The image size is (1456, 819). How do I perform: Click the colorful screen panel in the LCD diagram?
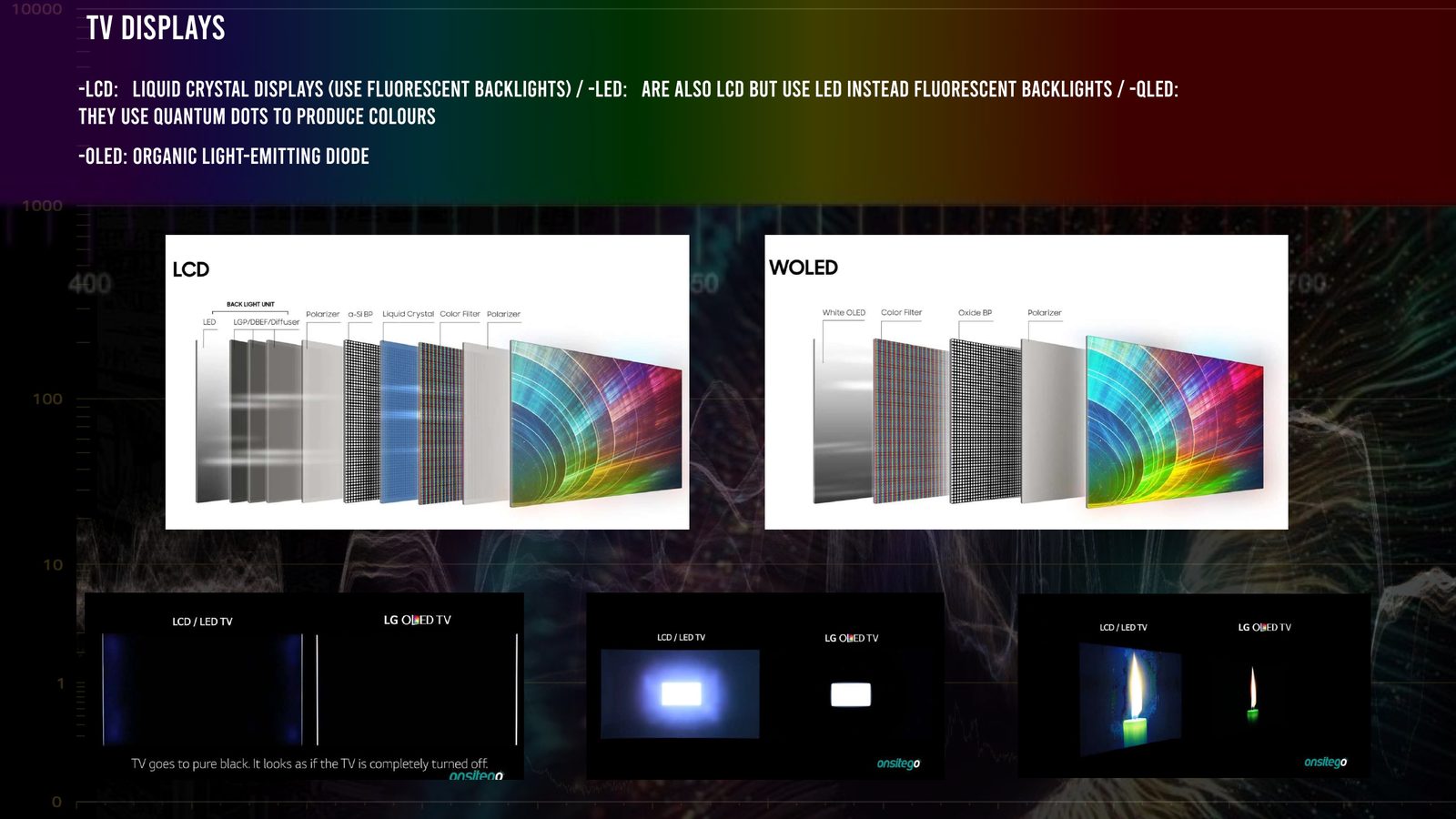(596, 422)
